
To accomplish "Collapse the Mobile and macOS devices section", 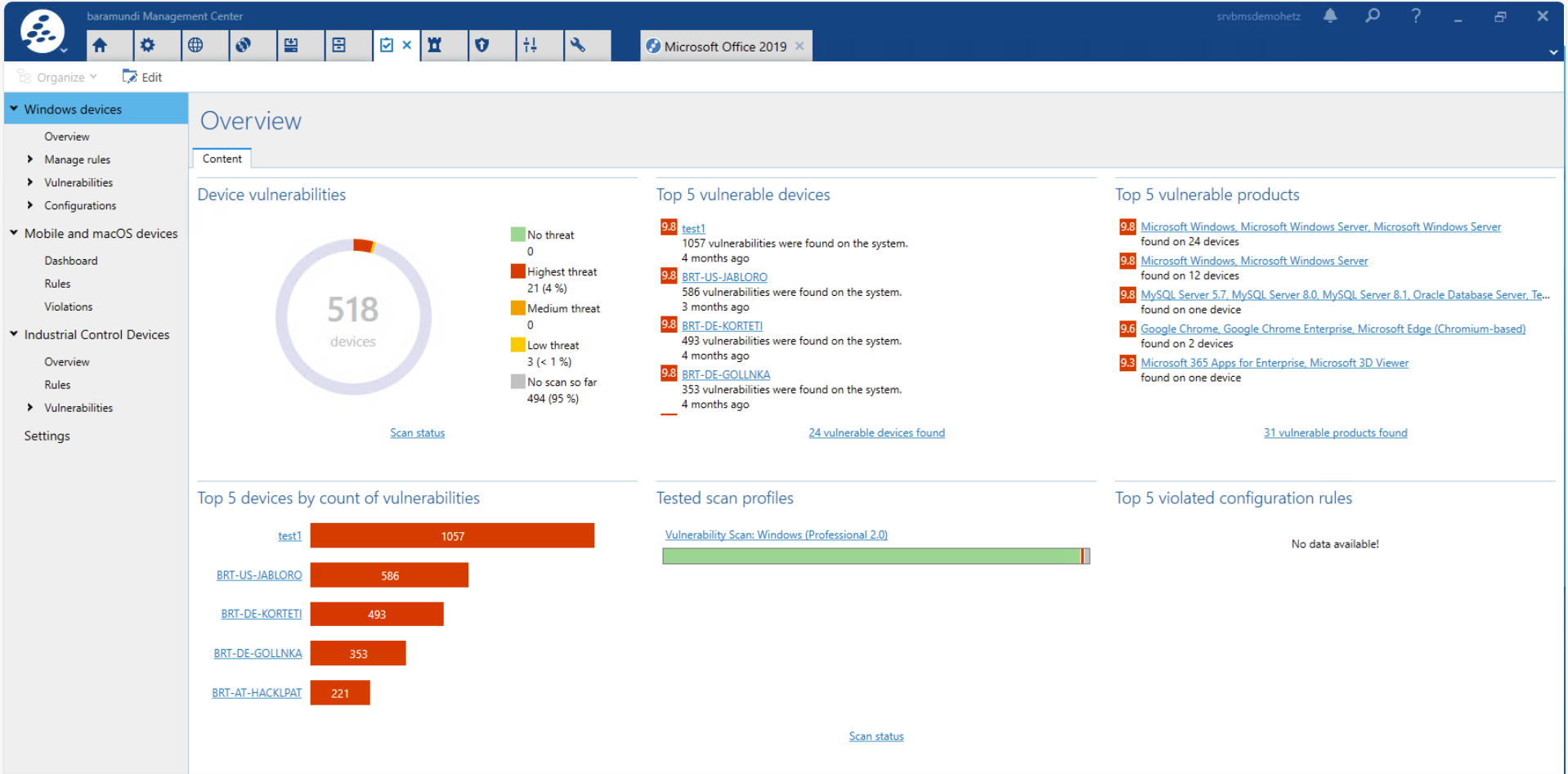I will [x=14, y=233].
